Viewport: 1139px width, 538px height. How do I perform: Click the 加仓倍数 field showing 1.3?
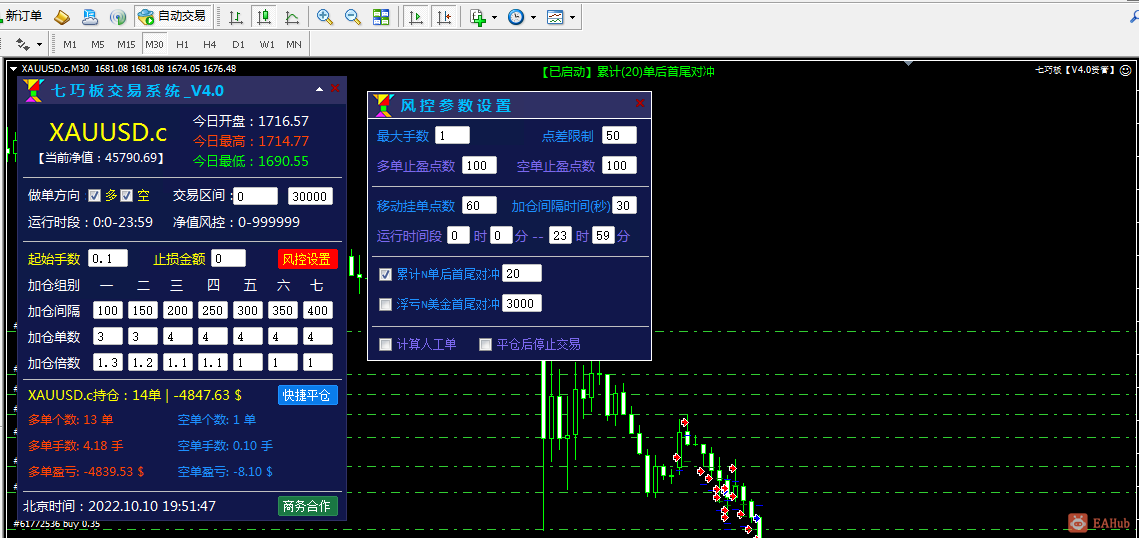click(108, 362)
